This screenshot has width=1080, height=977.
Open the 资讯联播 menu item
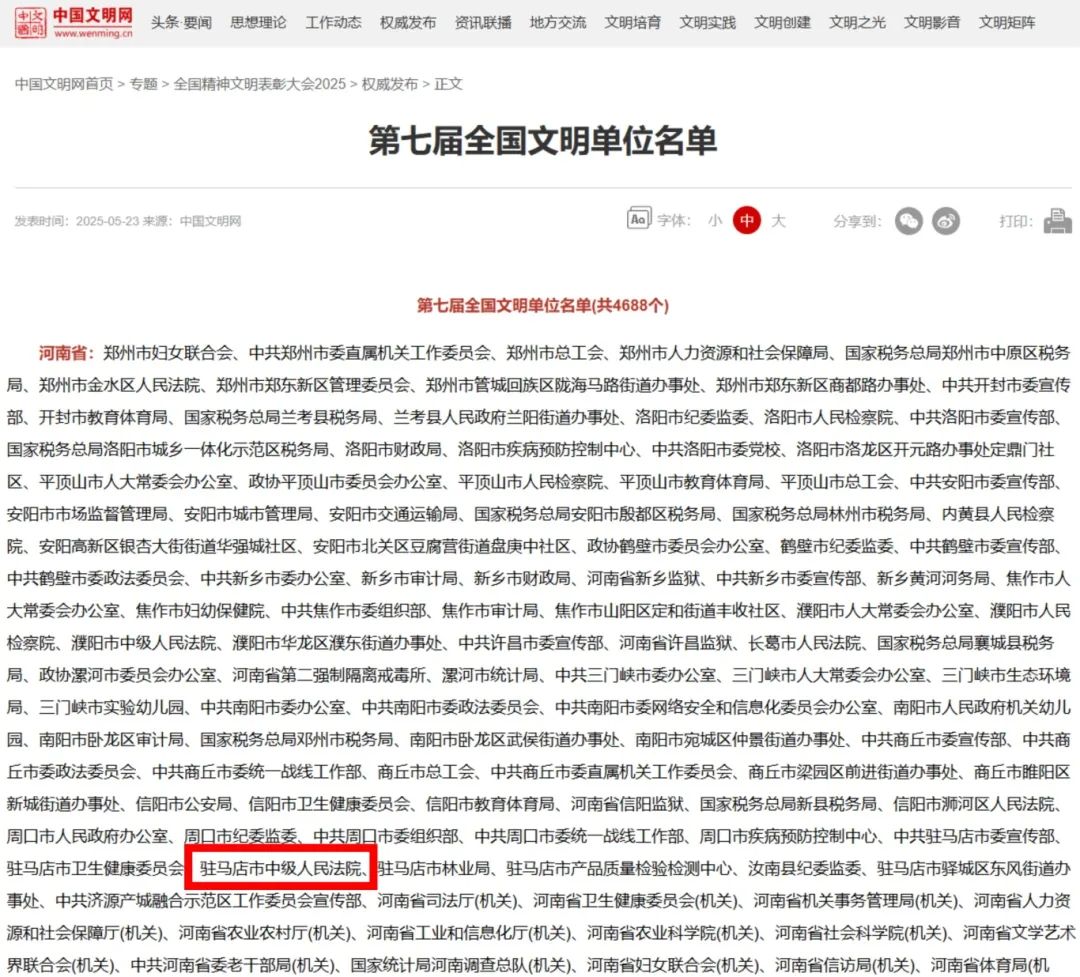point(483,22)
